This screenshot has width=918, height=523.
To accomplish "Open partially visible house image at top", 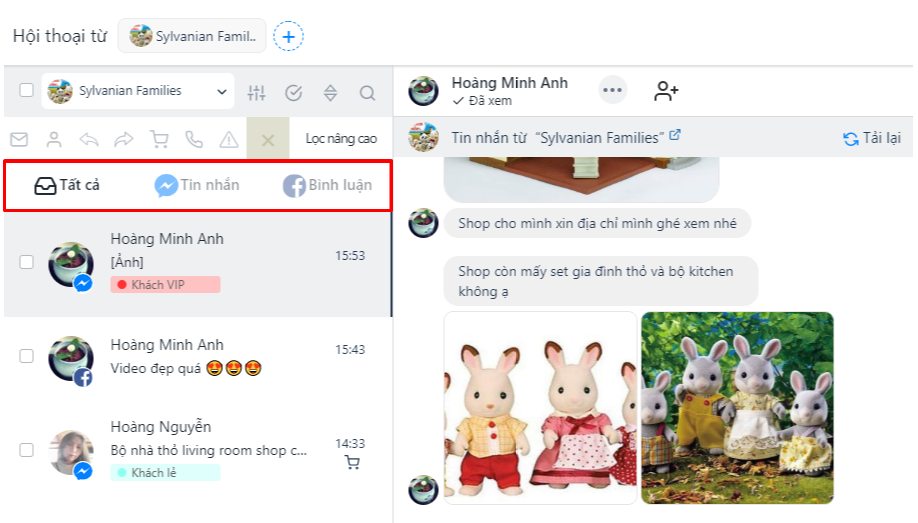I will [x=581, y=179].
